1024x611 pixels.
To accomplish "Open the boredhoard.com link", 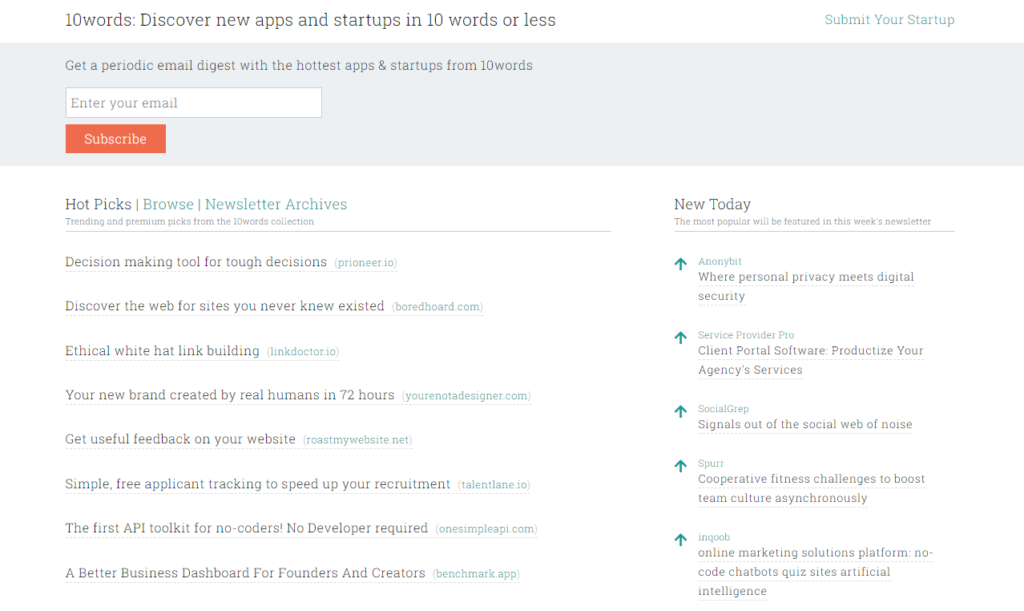I will (437, 307).
